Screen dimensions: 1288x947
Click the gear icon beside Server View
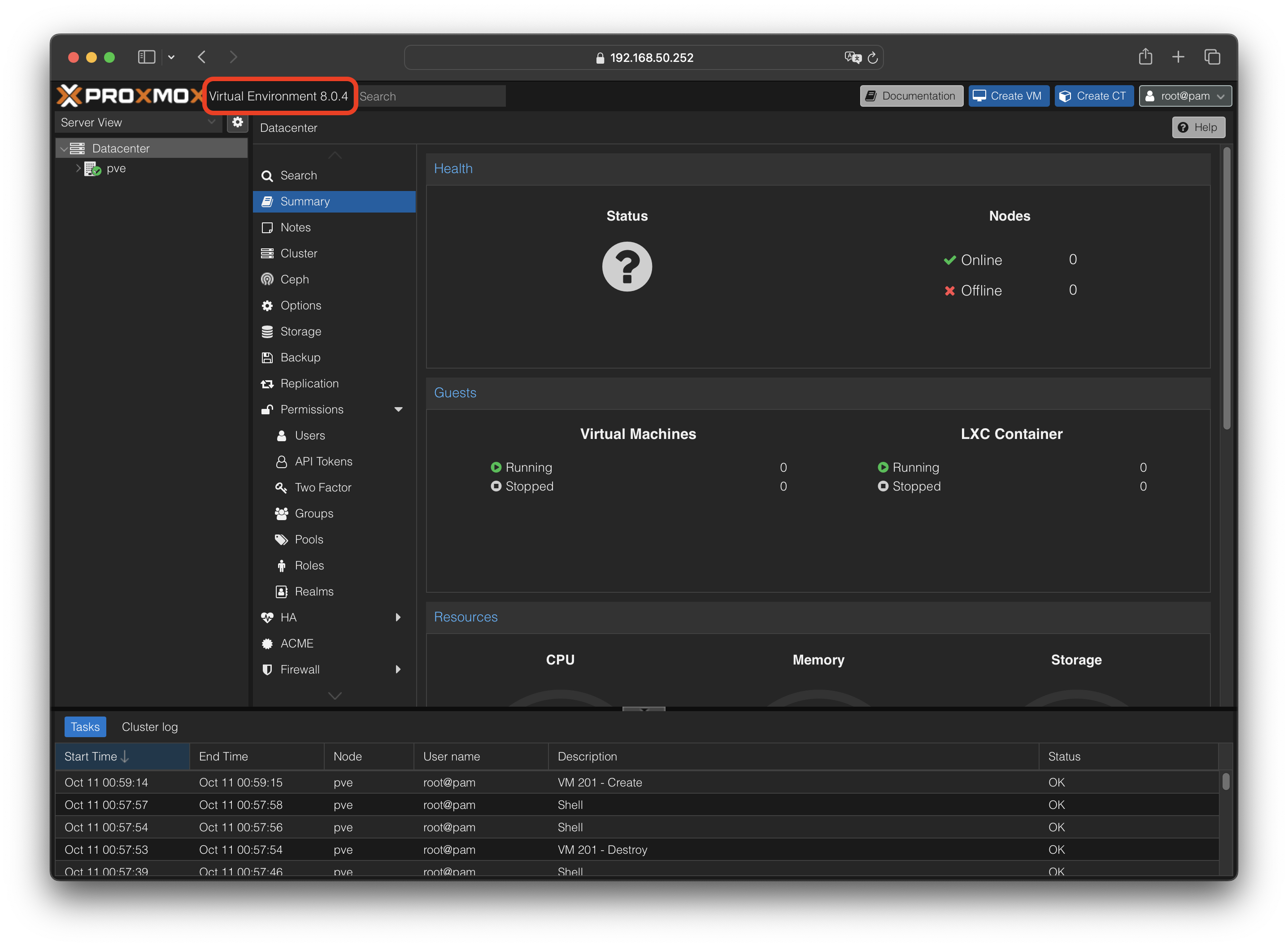pos(237,122)
